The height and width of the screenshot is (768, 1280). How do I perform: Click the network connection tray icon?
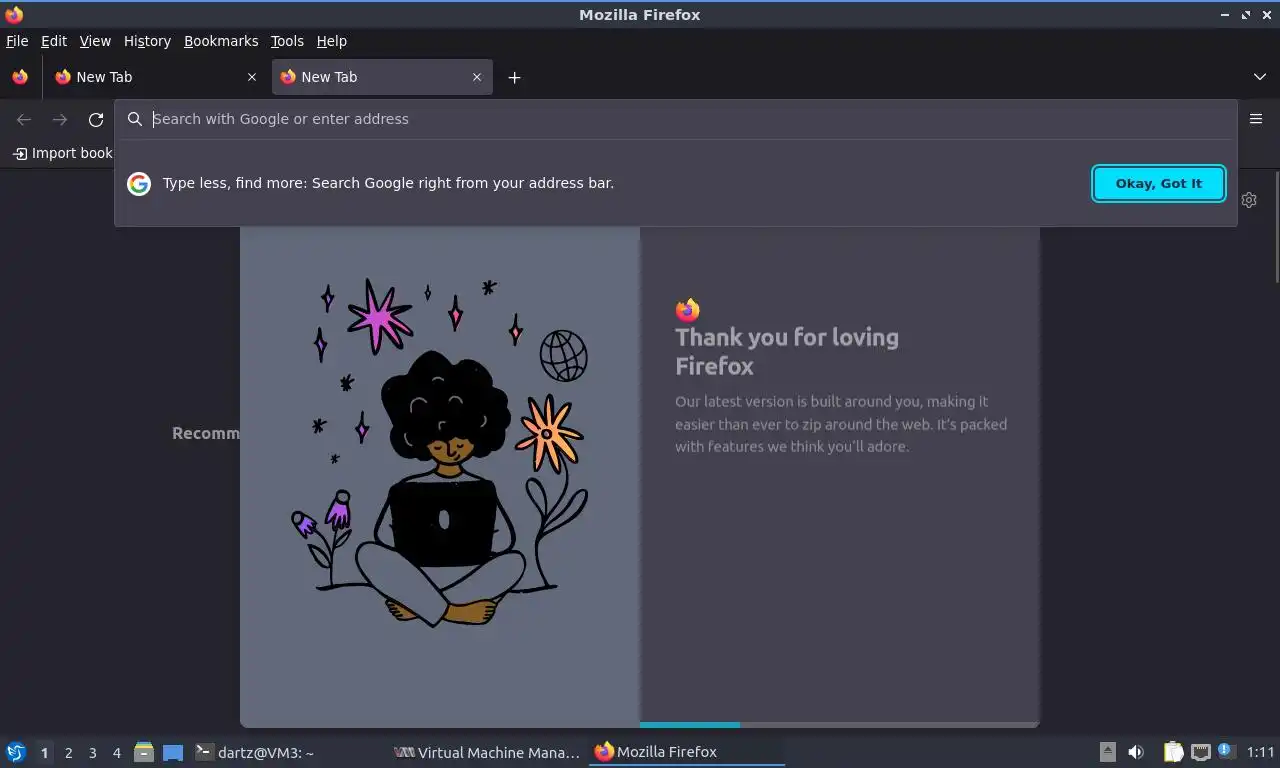click(1200, 752)
